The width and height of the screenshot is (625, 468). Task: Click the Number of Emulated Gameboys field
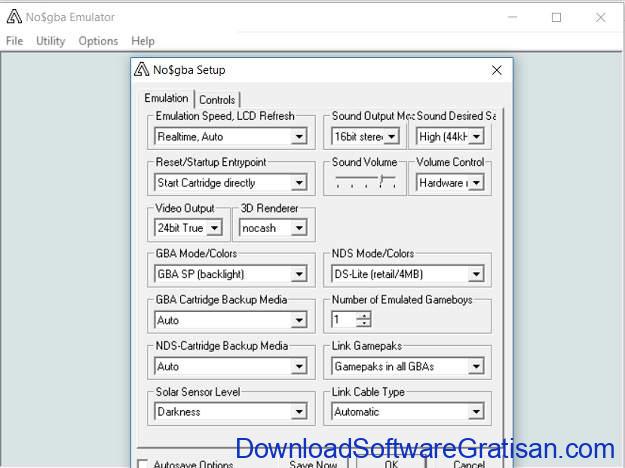(x=344, y=320)
